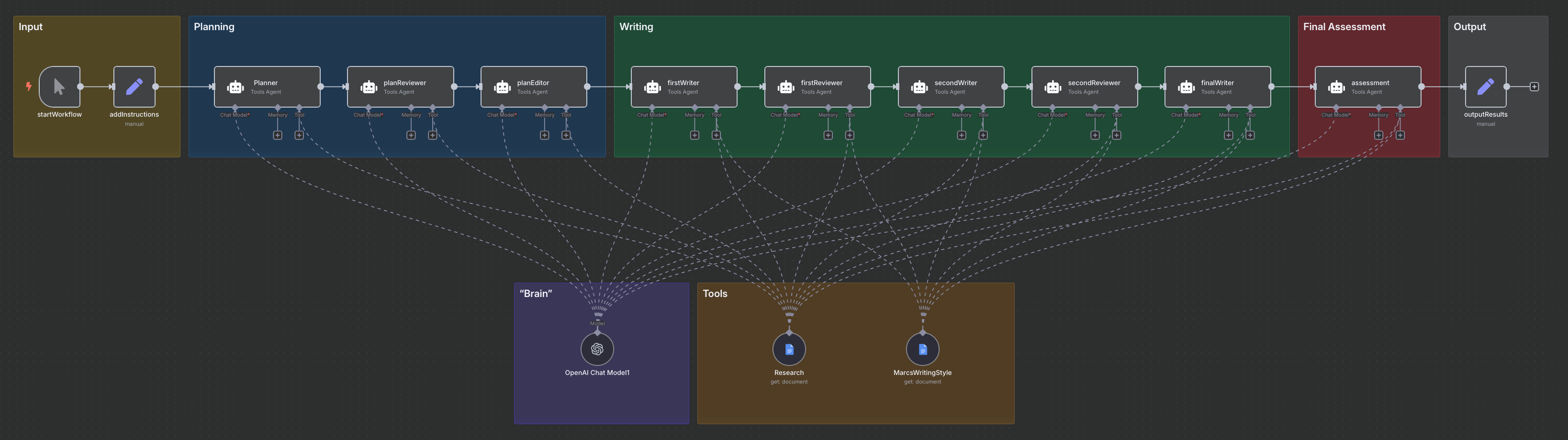The height and width of the screenshot is (440, 1568).
Task: Select the secondWriter robot icon
Action: pyautogui.click(x=919, y=87)
